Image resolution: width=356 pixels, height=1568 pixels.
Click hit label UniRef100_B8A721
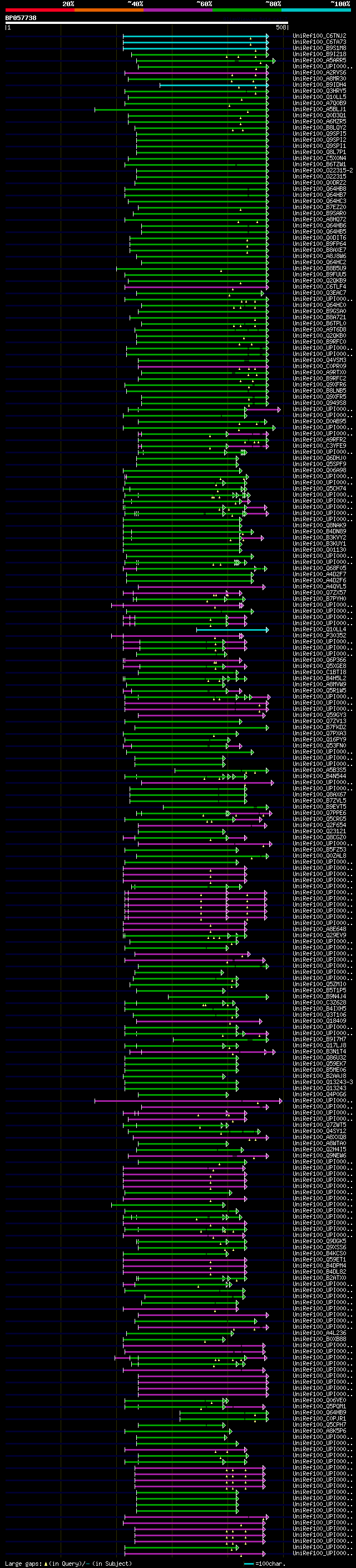click(319, 318)
